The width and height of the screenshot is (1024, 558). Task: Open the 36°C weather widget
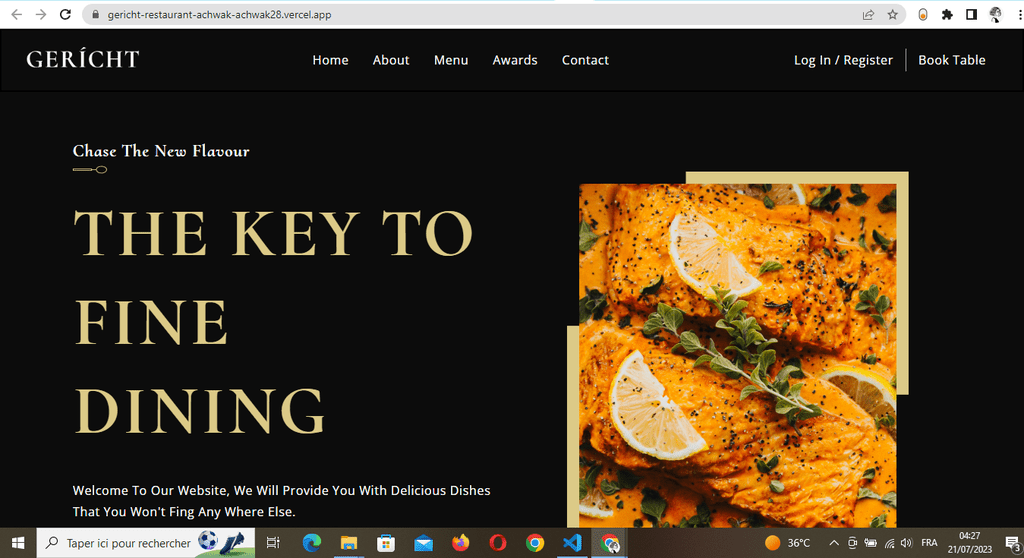[788, 543]
